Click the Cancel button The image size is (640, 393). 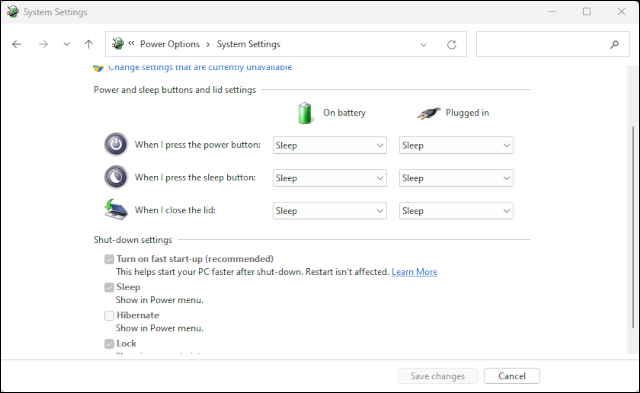512,376
